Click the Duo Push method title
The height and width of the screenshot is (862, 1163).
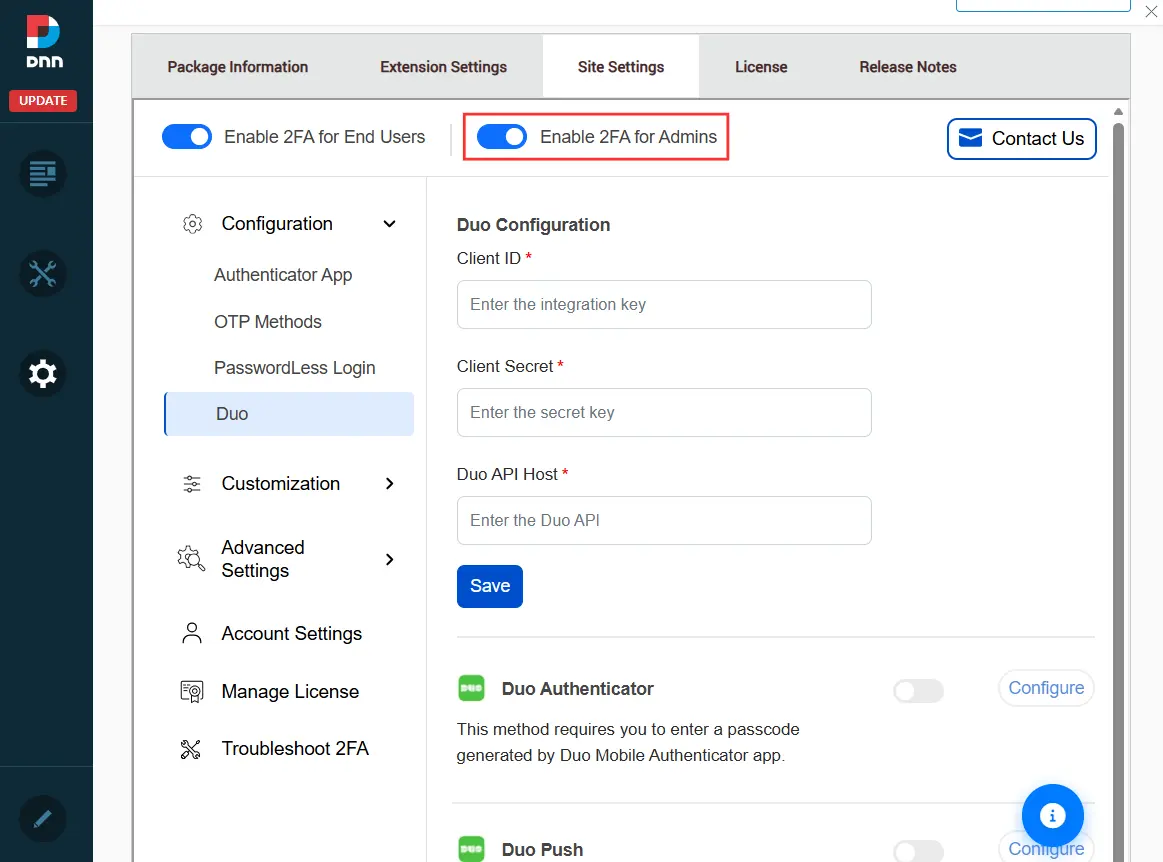click(542, 849)
